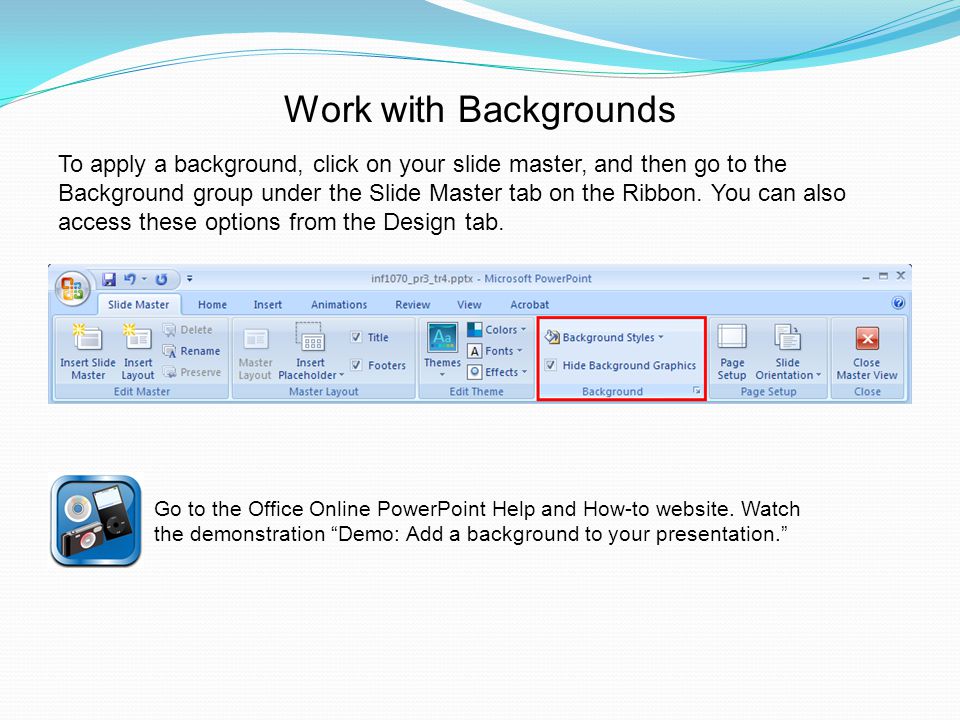Click the Background Styles paint bucket icon
The width and height of the screenshot is (960, 720).
552,337
